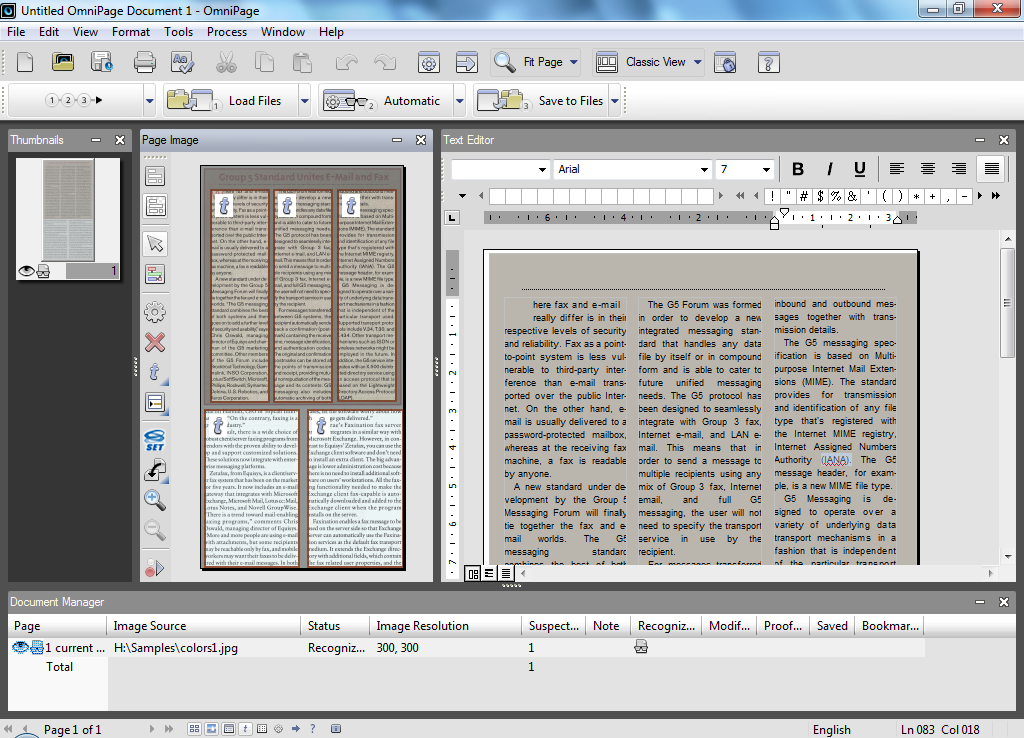Click the Text Editor vertical scrollbar thumb

click(1007, 302)
